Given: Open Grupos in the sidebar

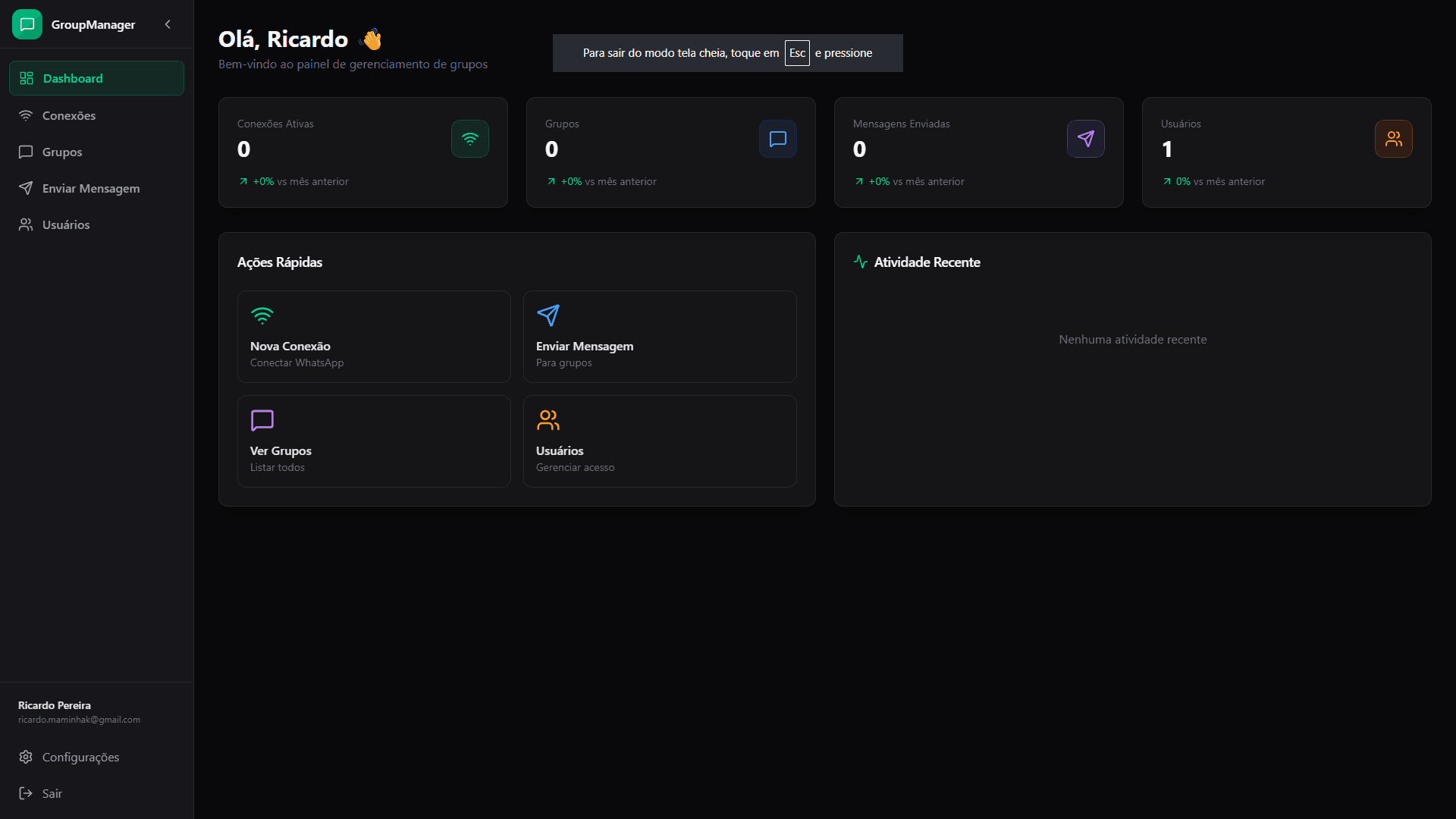Looking at the screenshot, I should click(96, 152).
